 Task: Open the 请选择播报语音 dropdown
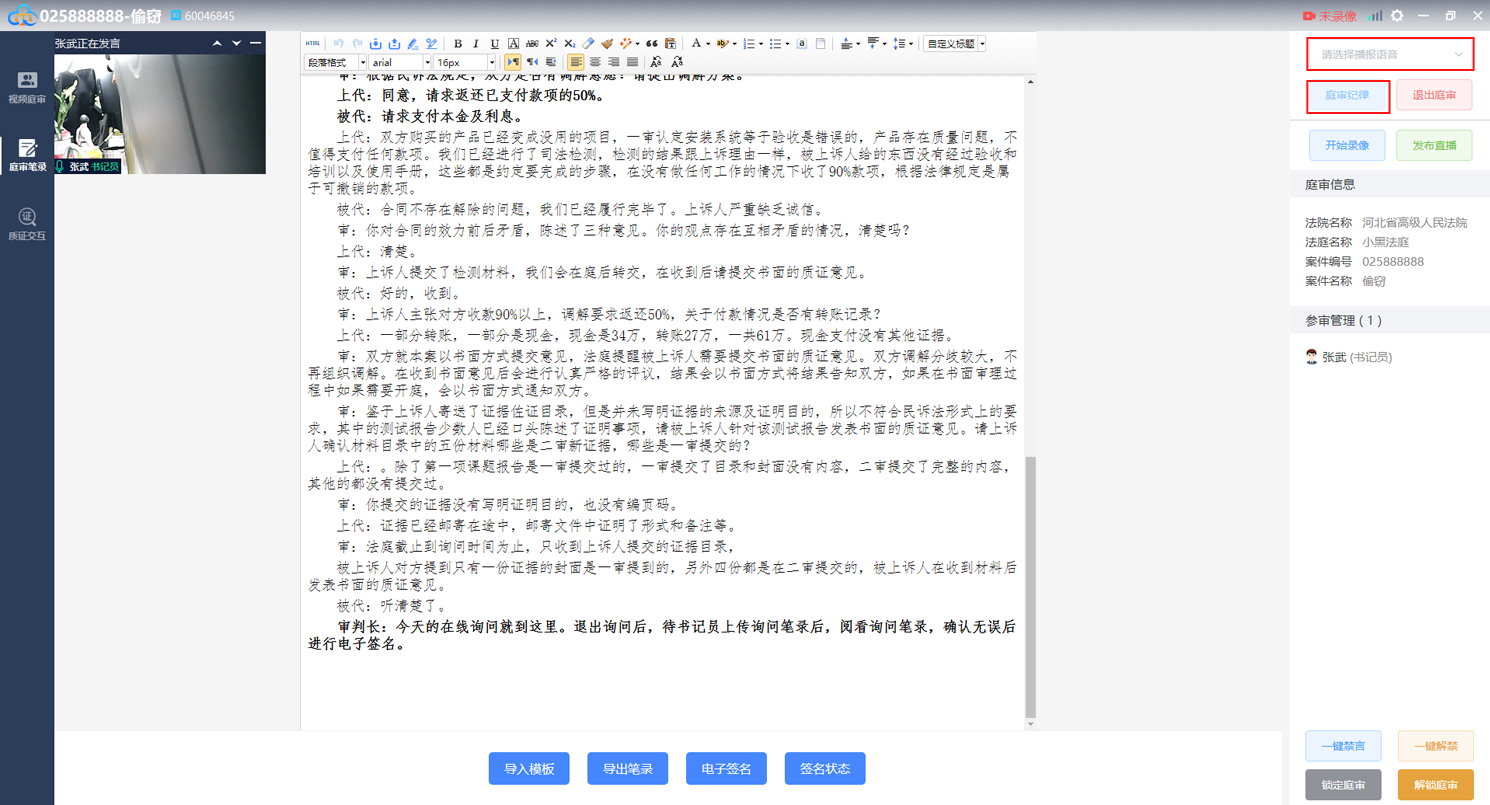(1390, 54)
